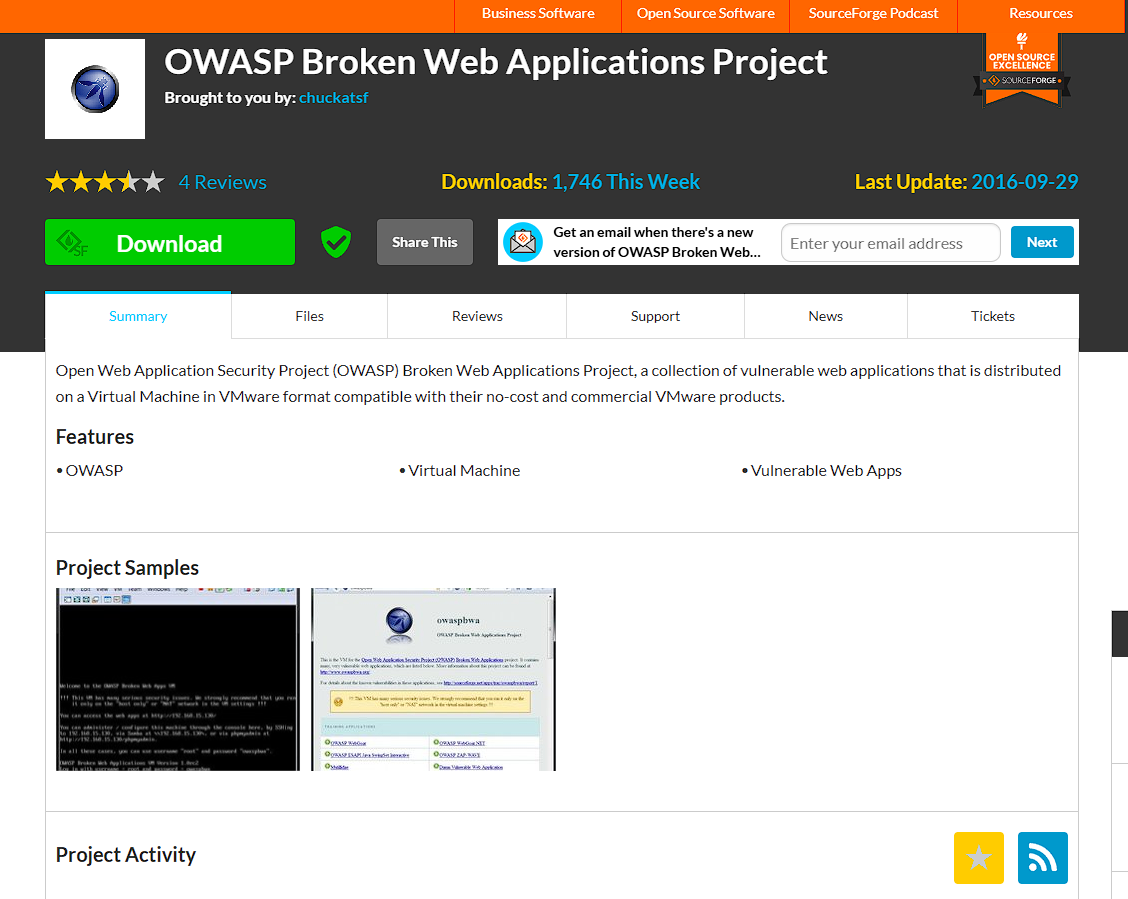Click the '1,746 This Week' downloads text
Viewport: 1128px width, 899px height.
(x=626, y=182)
